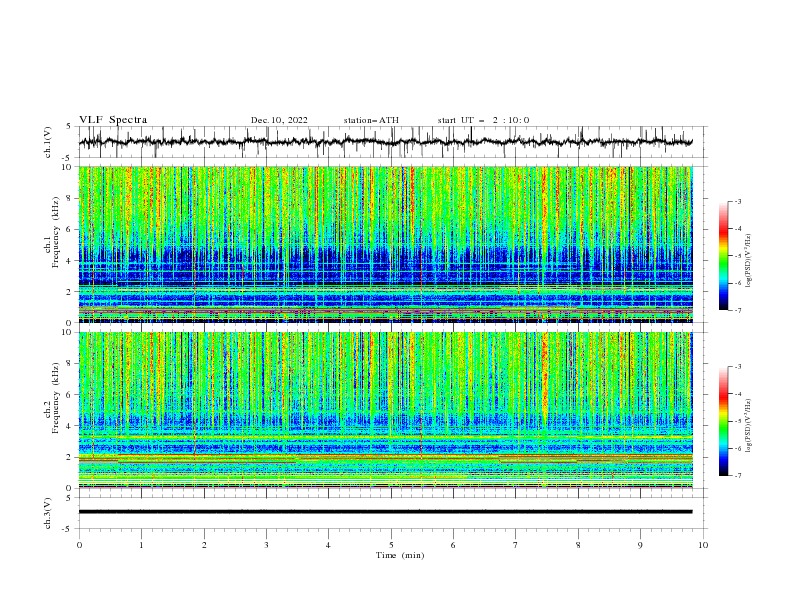Click the "8" kHz tick on ch.1 frequency axis
This screenshot has height=612, width=792.
point(70,198)
